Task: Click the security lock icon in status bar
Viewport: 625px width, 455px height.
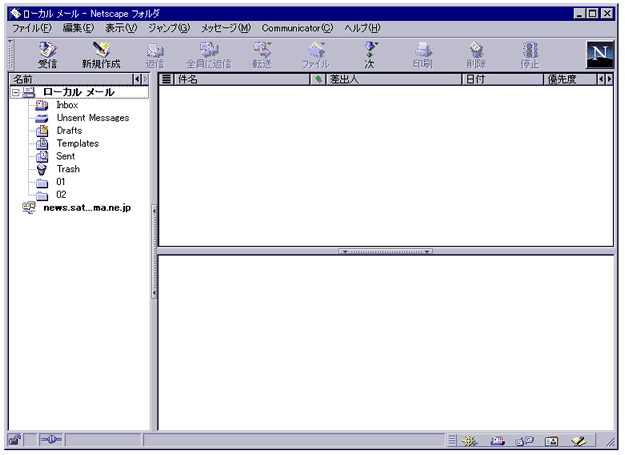Action: [15, 440]
